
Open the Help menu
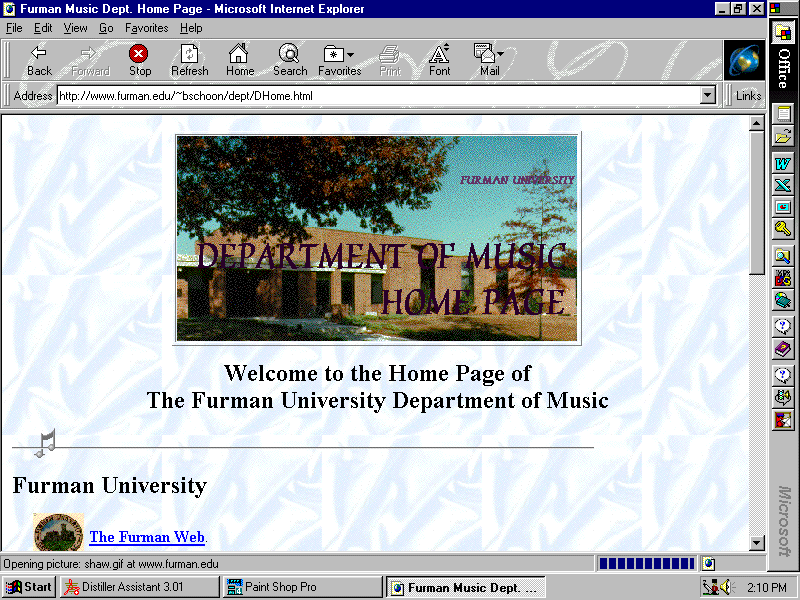point(191,28)
